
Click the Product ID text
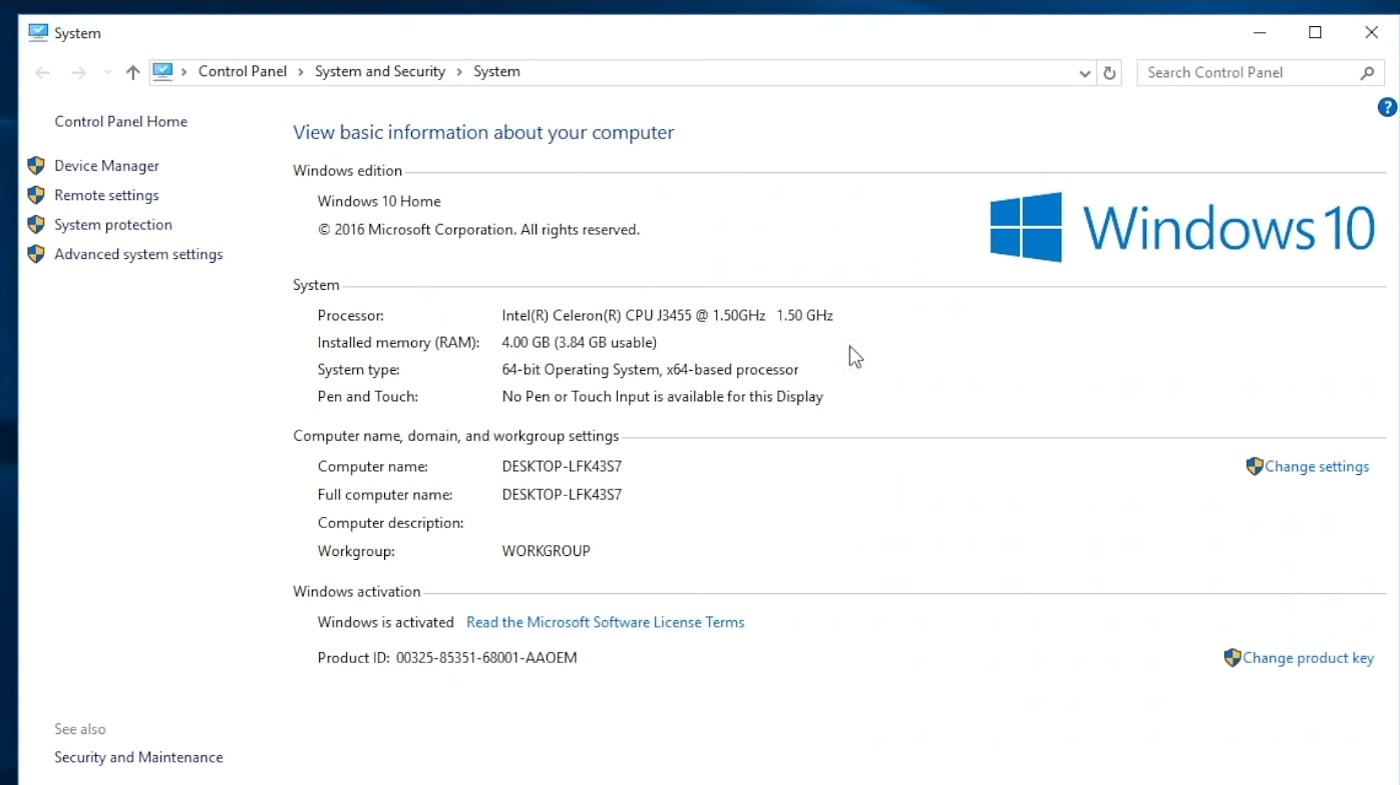tap(447, 658)
